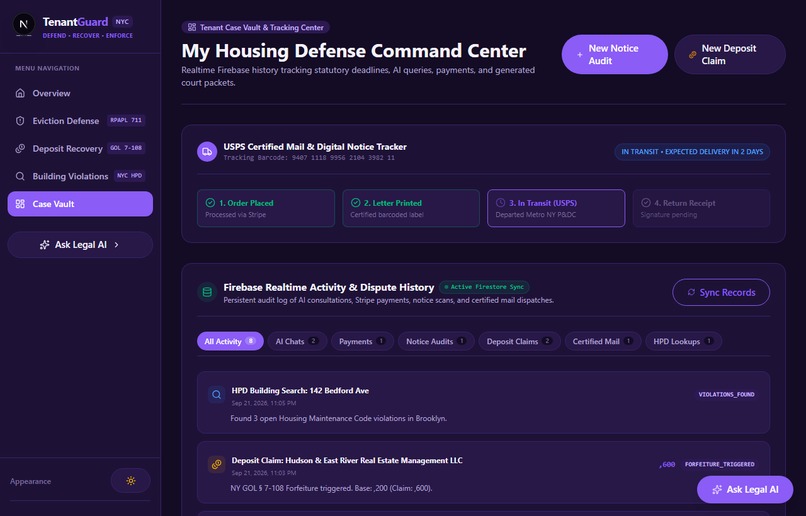Create a New Deposit Claim
This screenshot has width=806, height=516.
[x=730, y=54]
